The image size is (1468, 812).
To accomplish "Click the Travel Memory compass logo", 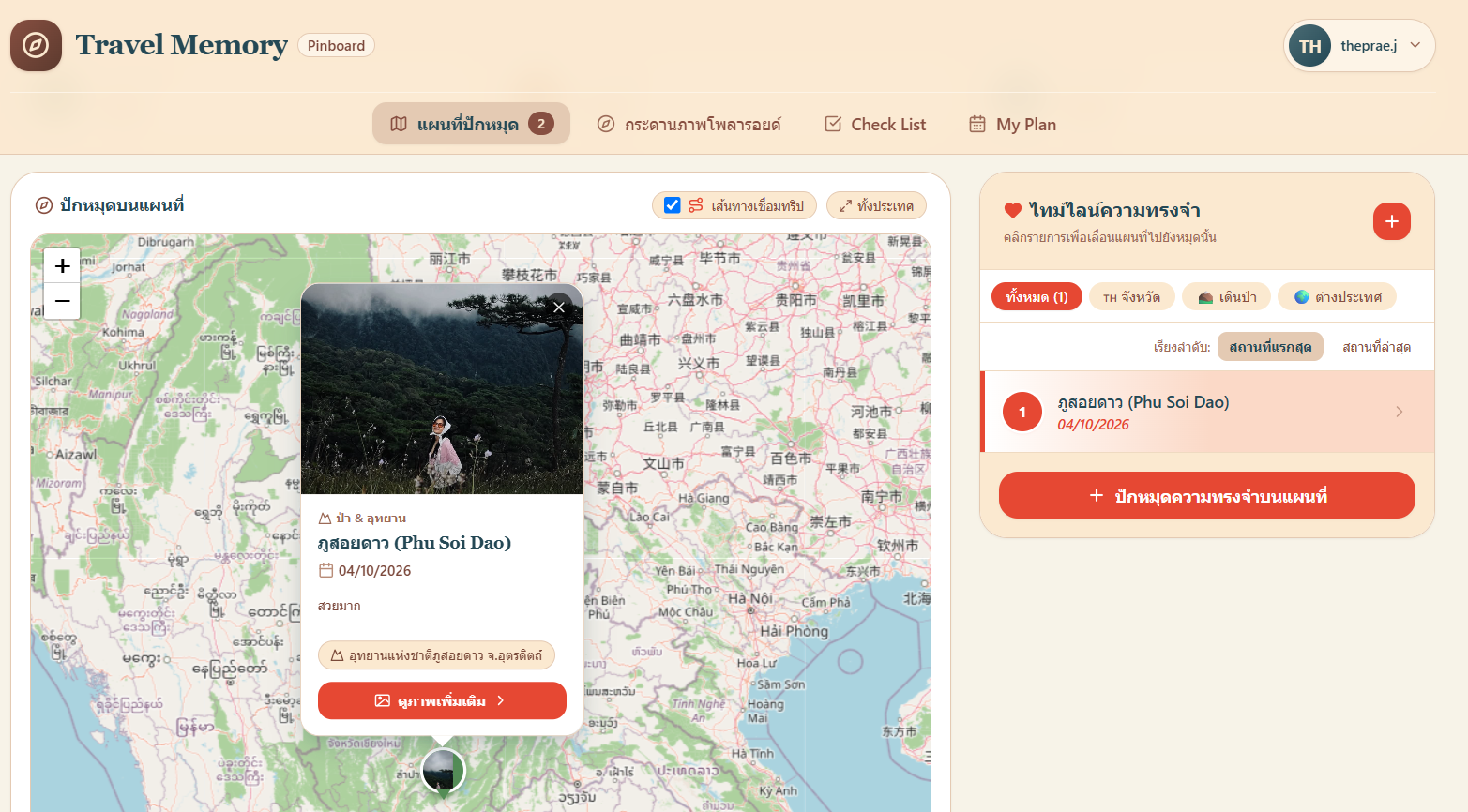I will pos(36,45).
